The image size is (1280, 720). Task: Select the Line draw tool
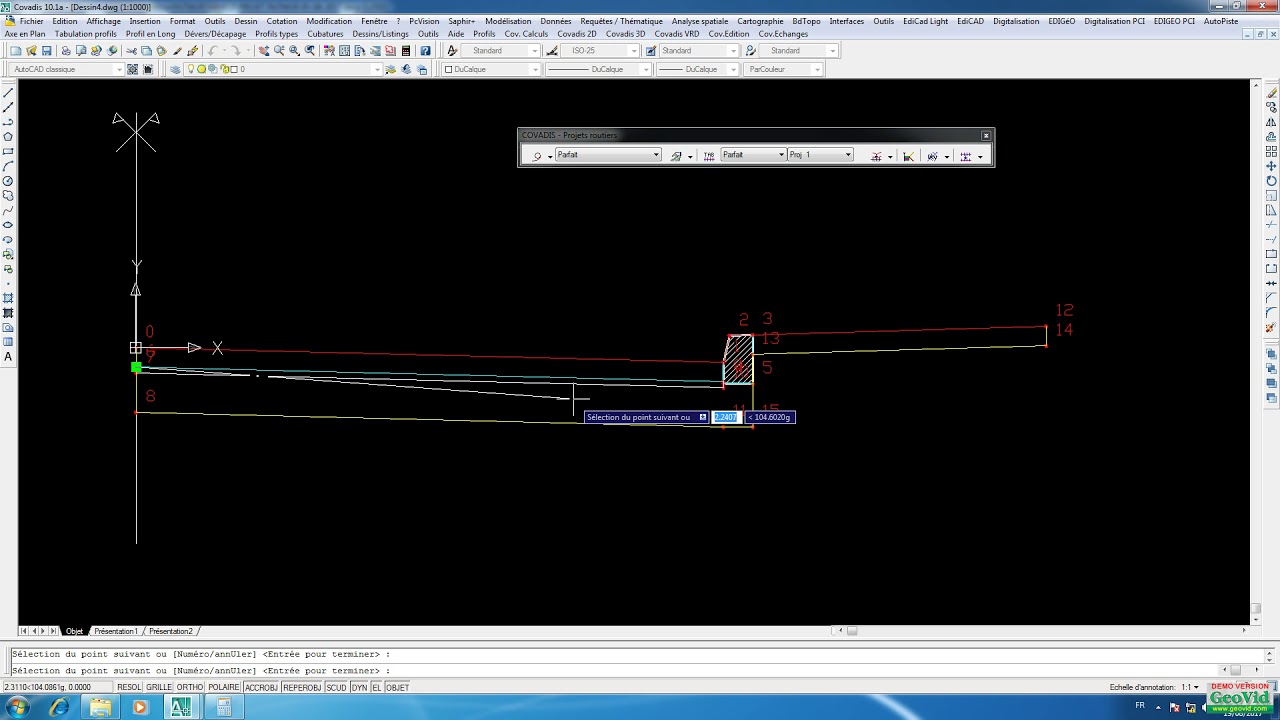point(9,93)
